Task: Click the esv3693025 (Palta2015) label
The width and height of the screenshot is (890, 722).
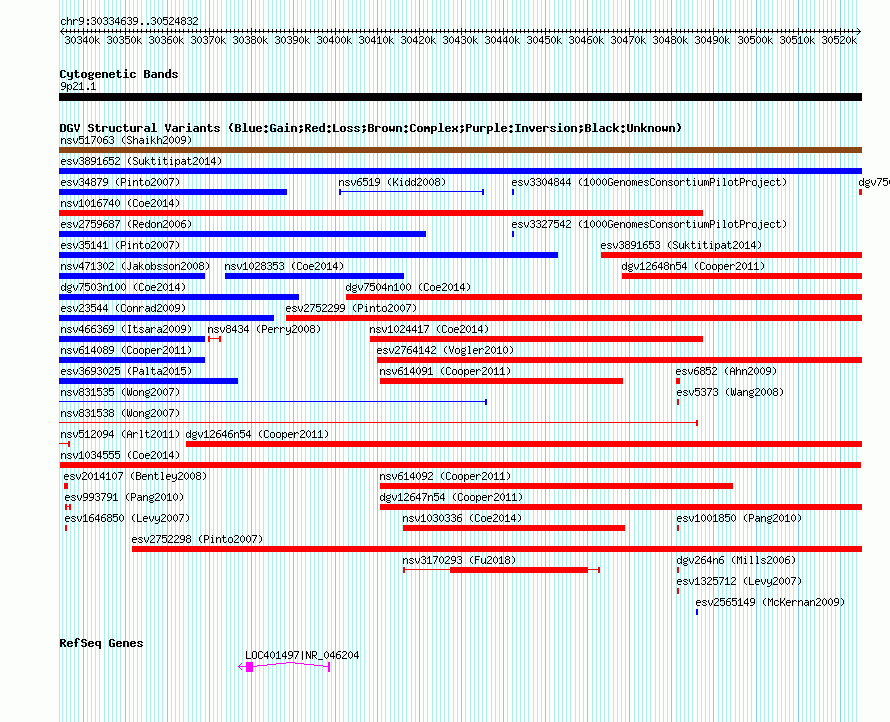Action: pyautogui.click(x=126, y=371)
